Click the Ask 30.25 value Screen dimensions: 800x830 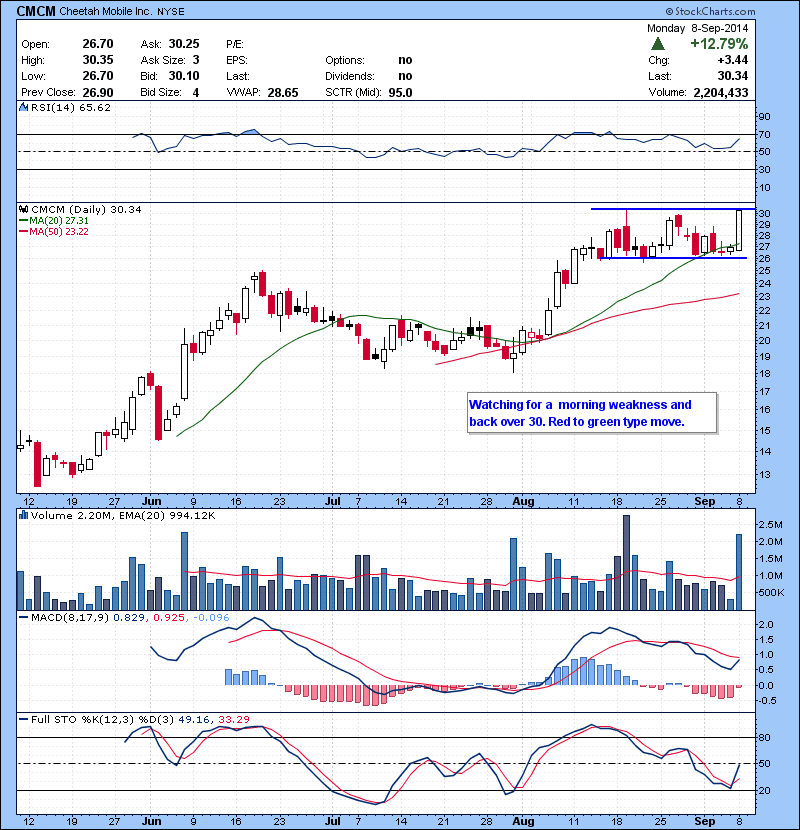[x=184, y=44]
